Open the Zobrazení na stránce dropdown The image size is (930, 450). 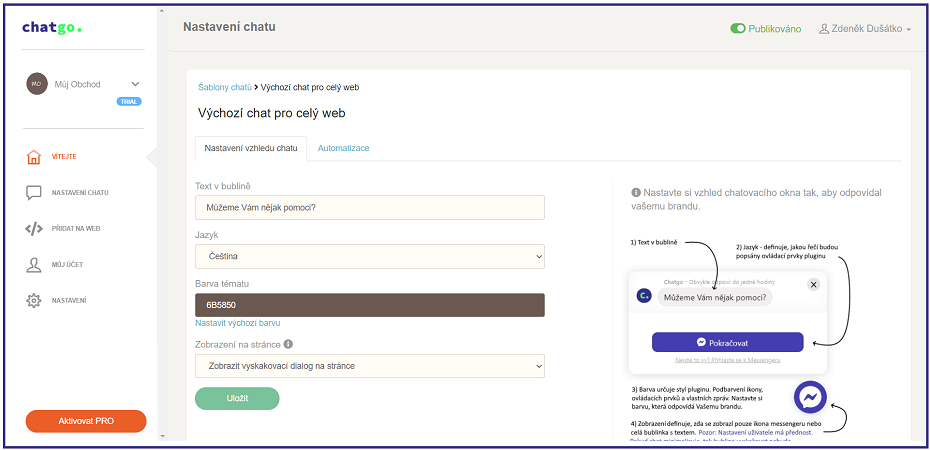(x=370, y=366)
